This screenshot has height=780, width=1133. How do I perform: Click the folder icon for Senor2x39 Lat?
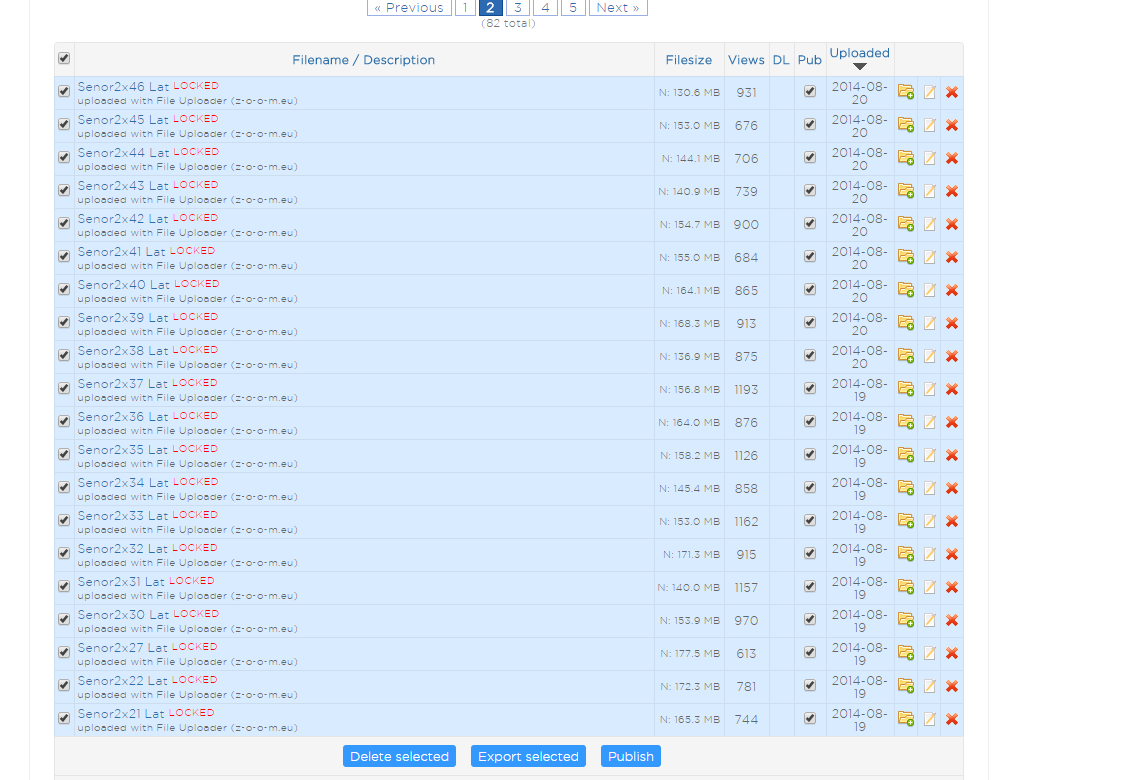(906, 323)
